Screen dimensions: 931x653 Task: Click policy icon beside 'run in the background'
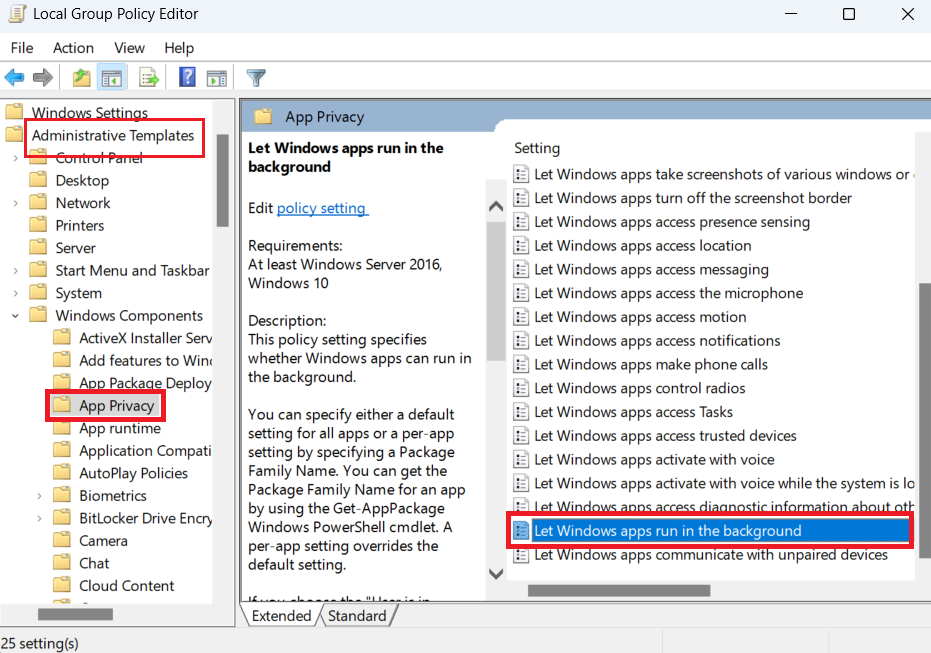pos(521,530)
